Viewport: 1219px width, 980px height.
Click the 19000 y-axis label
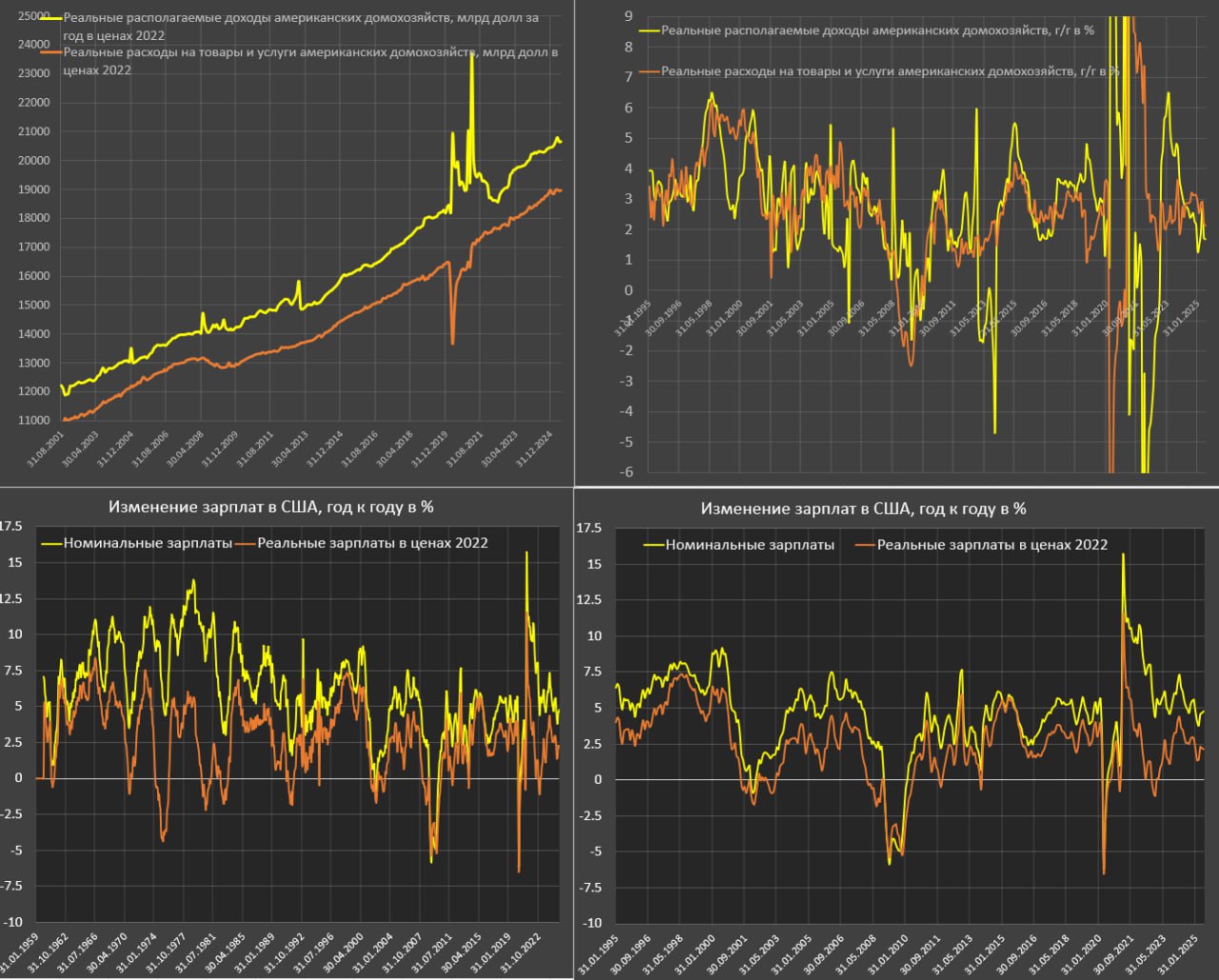(x=34, y=190)
